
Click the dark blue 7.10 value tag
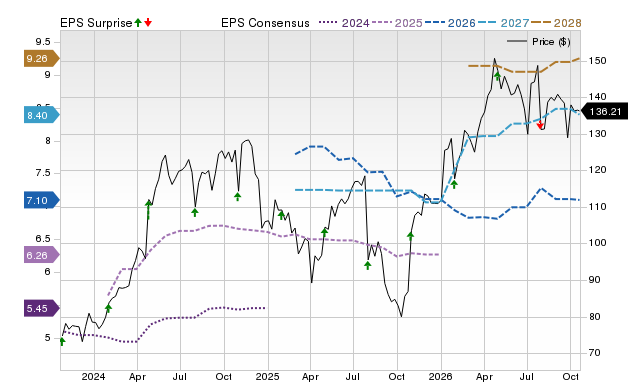click(x=41, y=200)
